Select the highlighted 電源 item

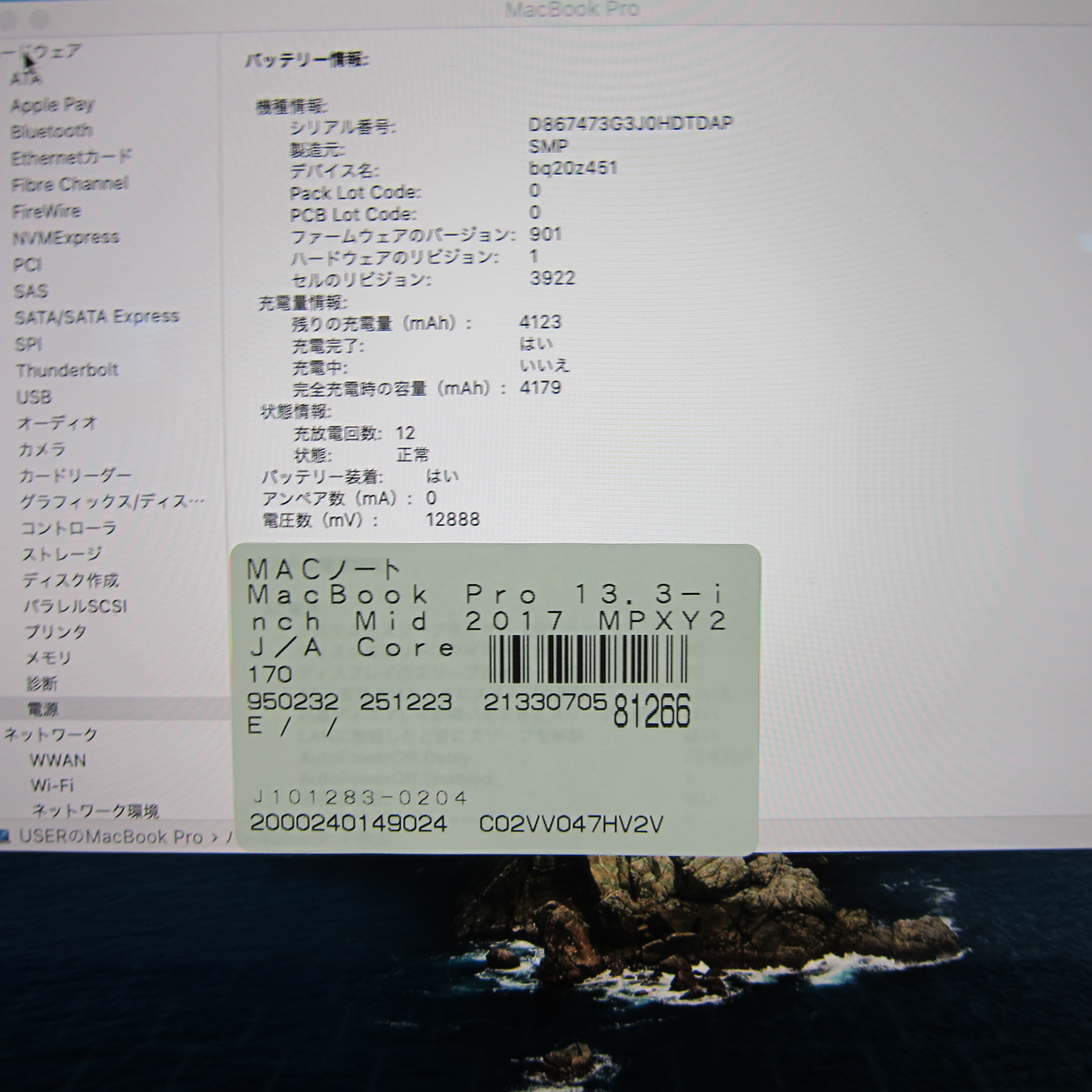(x=43, y=709)
